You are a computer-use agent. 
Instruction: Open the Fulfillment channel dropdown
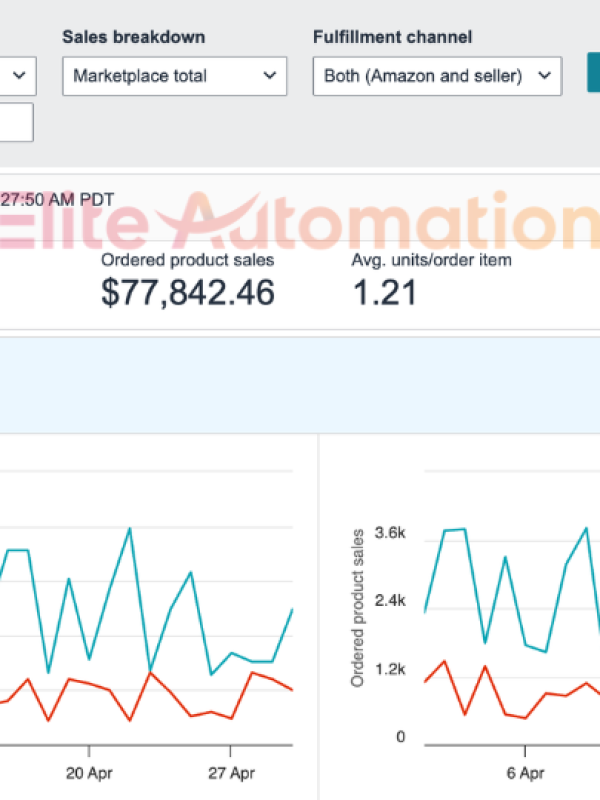437,76
